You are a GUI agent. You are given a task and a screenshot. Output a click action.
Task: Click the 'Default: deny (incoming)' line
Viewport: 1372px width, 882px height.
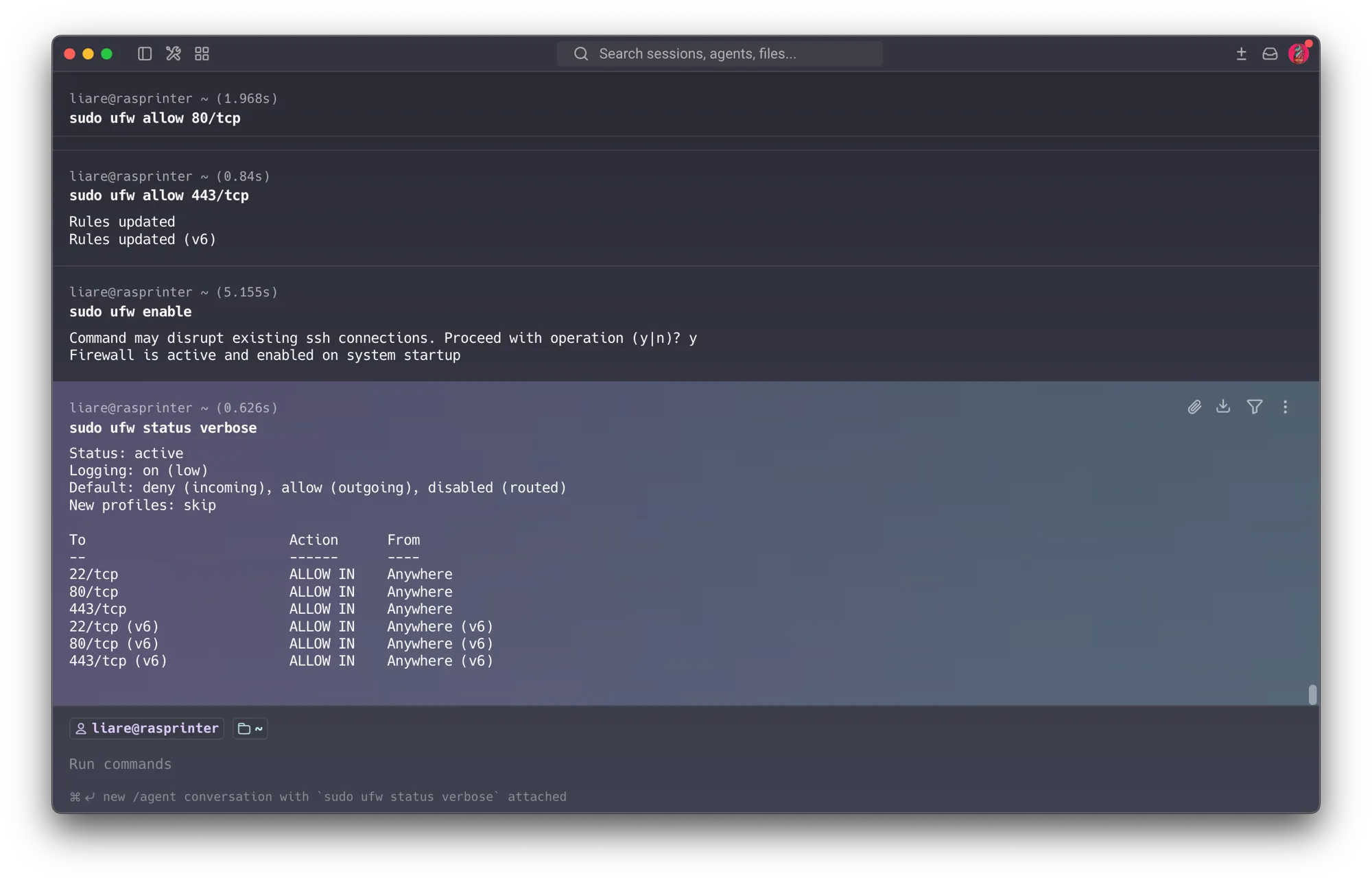point(318,488)
